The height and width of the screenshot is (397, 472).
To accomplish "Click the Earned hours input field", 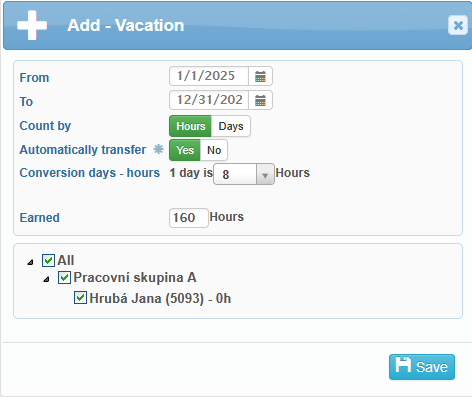I will (189, 218).
